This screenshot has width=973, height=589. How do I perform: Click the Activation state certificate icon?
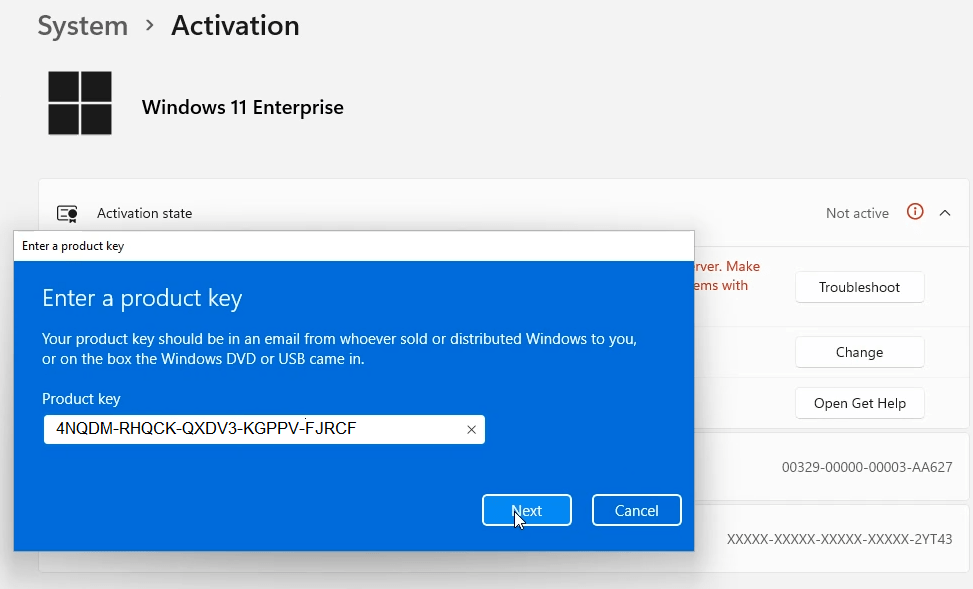pyautogui.click(x=66, y=212)
